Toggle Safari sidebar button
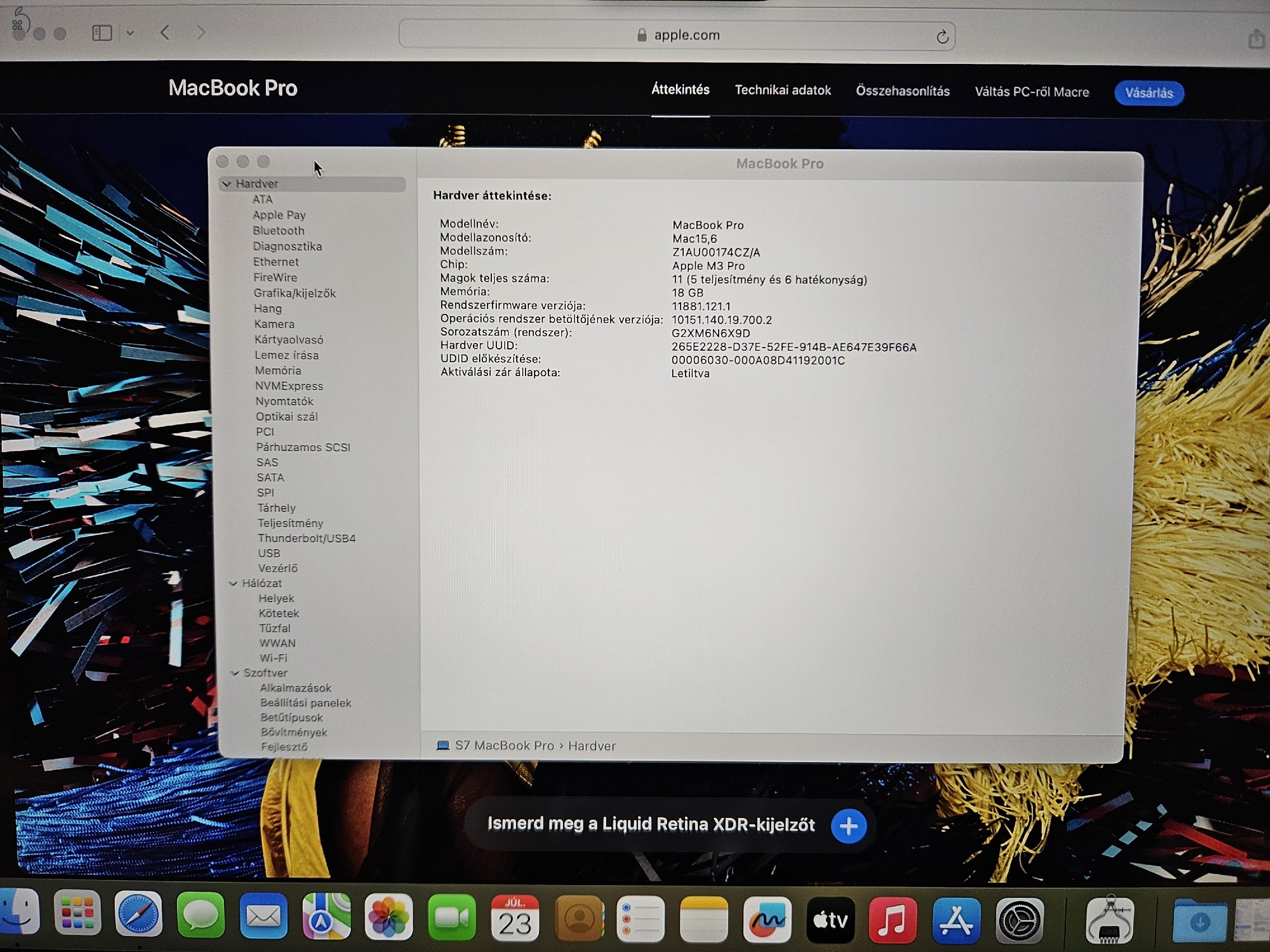 102,33
